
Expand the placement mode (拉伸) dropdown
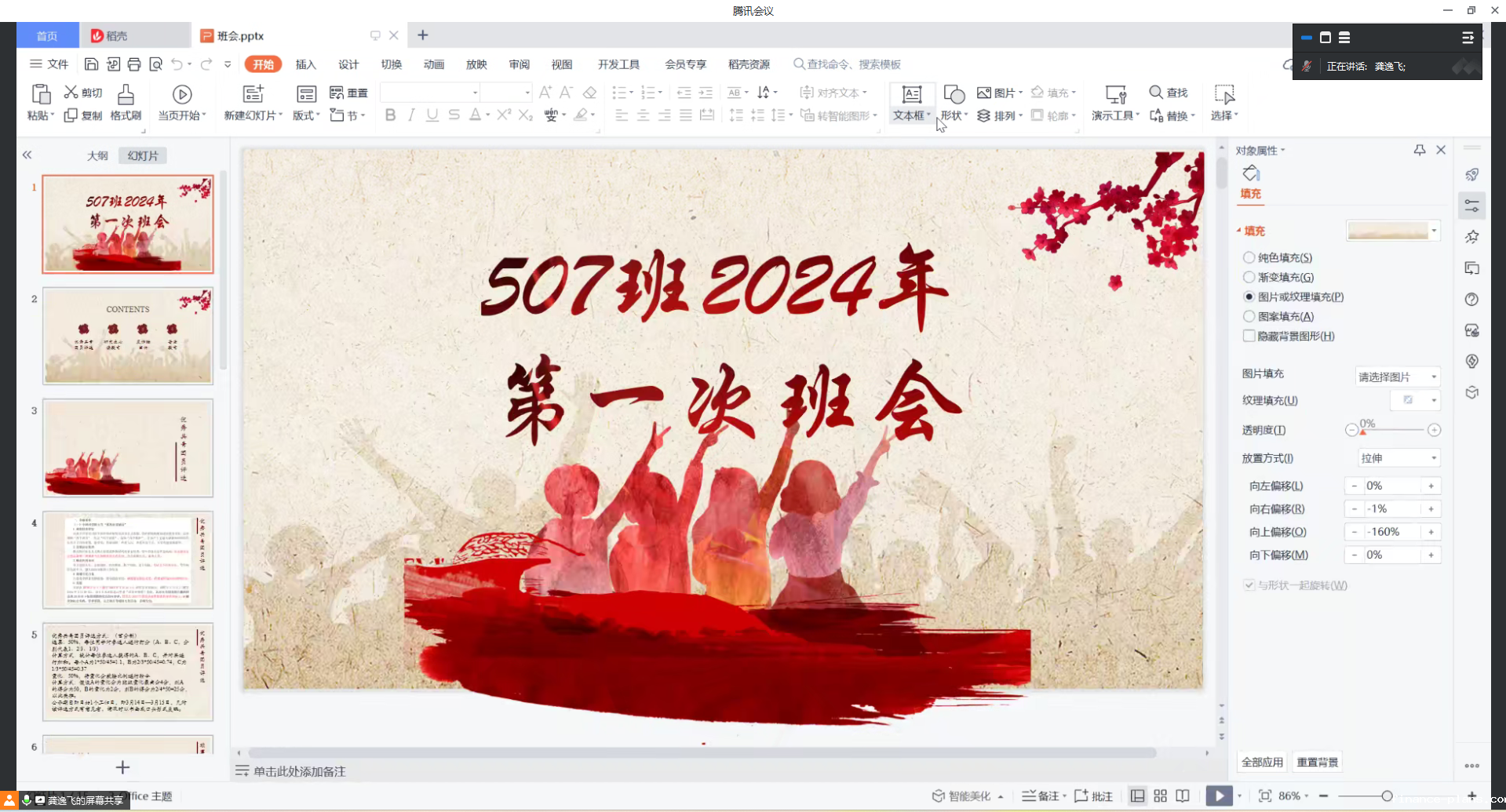[1398, 458]
